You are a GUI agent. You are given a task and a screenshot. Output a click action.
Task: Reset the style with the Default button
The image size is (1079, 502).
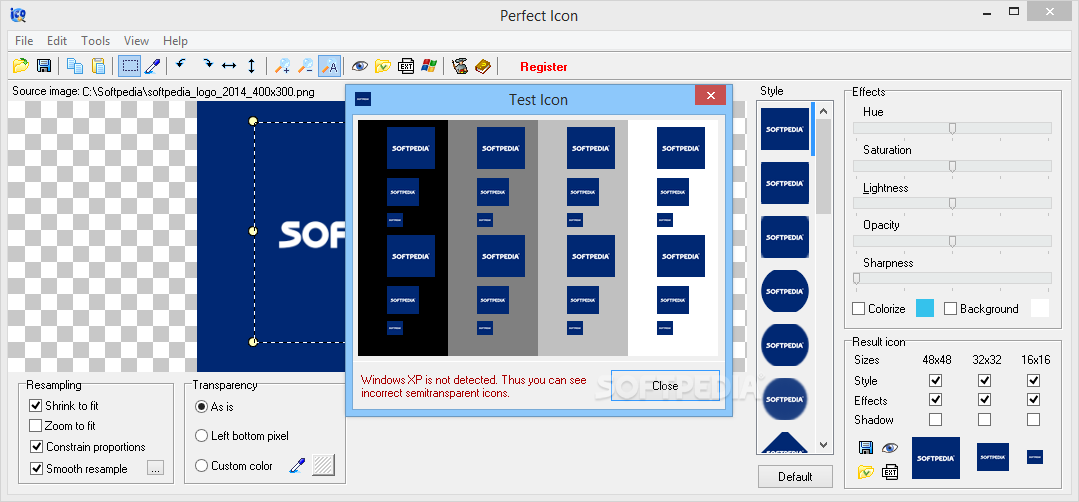click(795, 477)
